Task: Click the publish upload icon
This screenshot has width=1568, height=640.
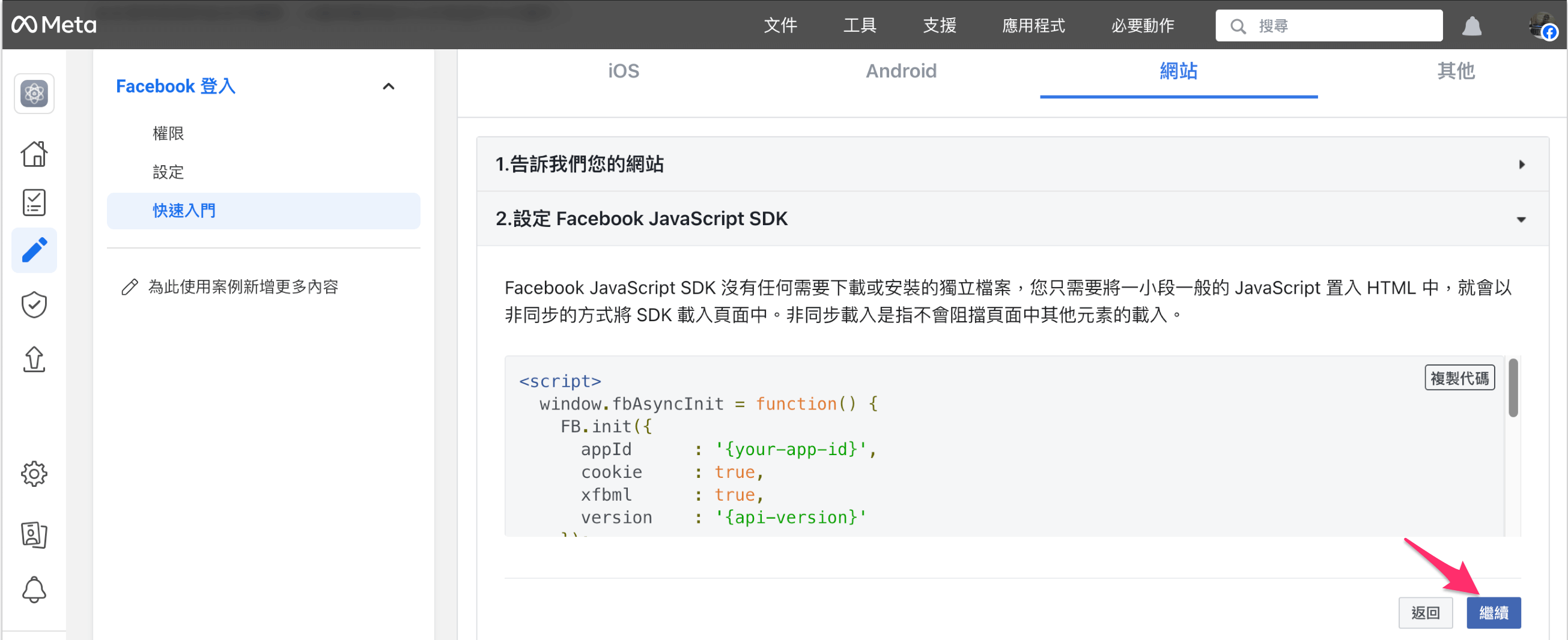Action: (34, 360)
